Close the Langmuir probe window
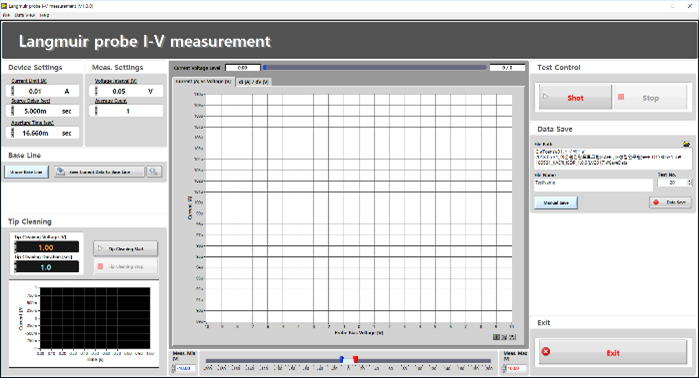Image resolution: width=699 pixels, height=378 pixels. point(689,6)
